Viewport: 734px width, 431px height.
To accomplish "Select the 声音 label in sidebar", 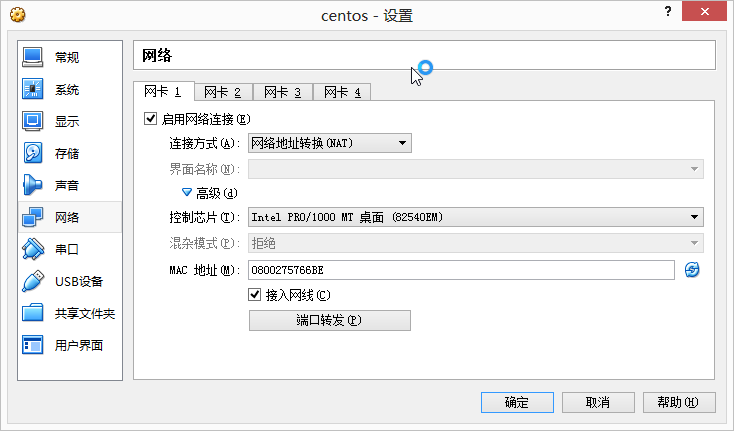I will pos(67,185).
